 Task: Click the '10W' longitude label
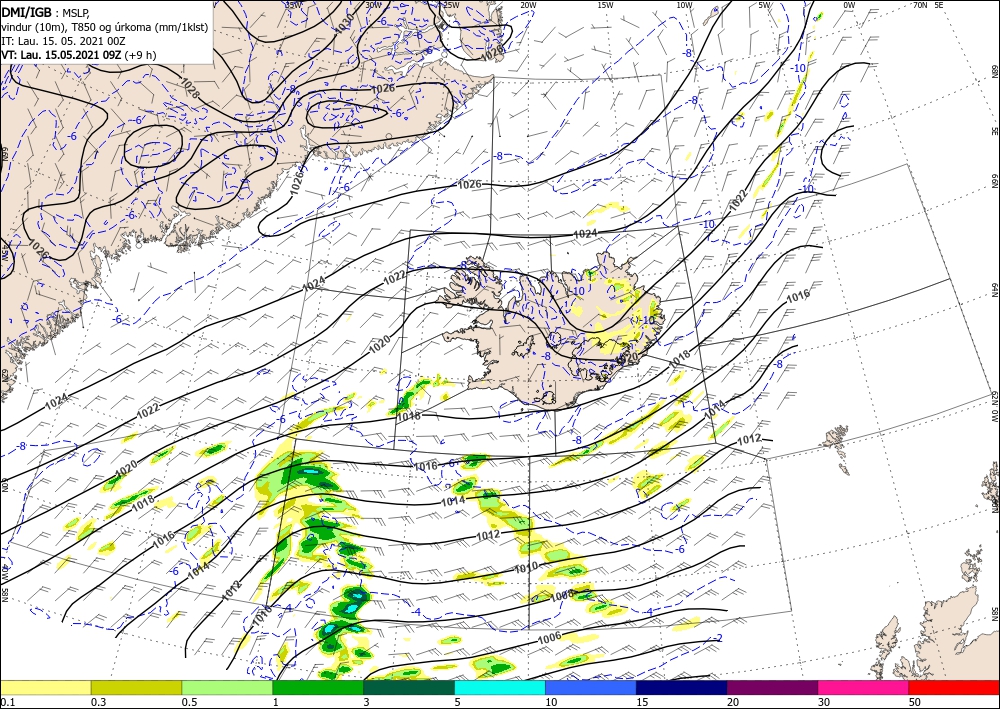click(x=684, y=5)
